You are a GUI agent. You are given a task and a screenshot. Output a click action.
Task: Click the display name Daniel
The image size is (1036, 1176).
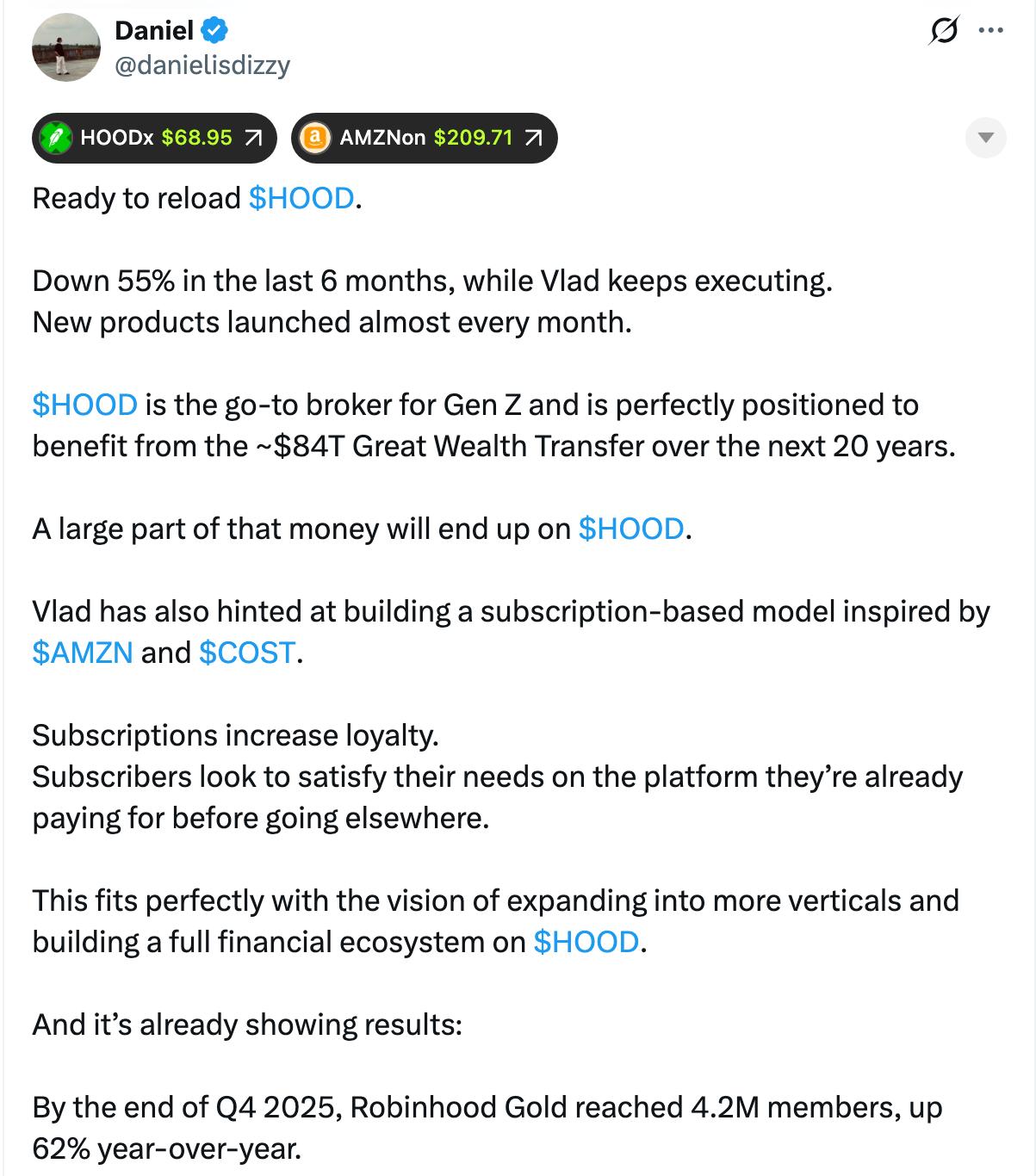pos(154,31)
